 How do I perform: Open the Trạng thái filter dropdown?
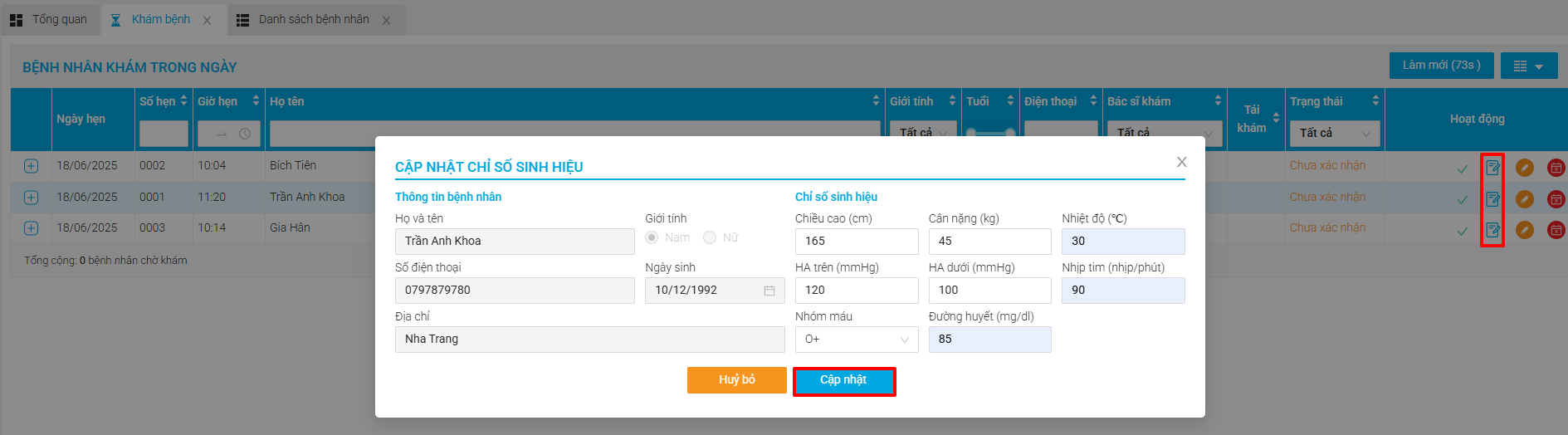pyautogui.click(x=1335, y=133)
